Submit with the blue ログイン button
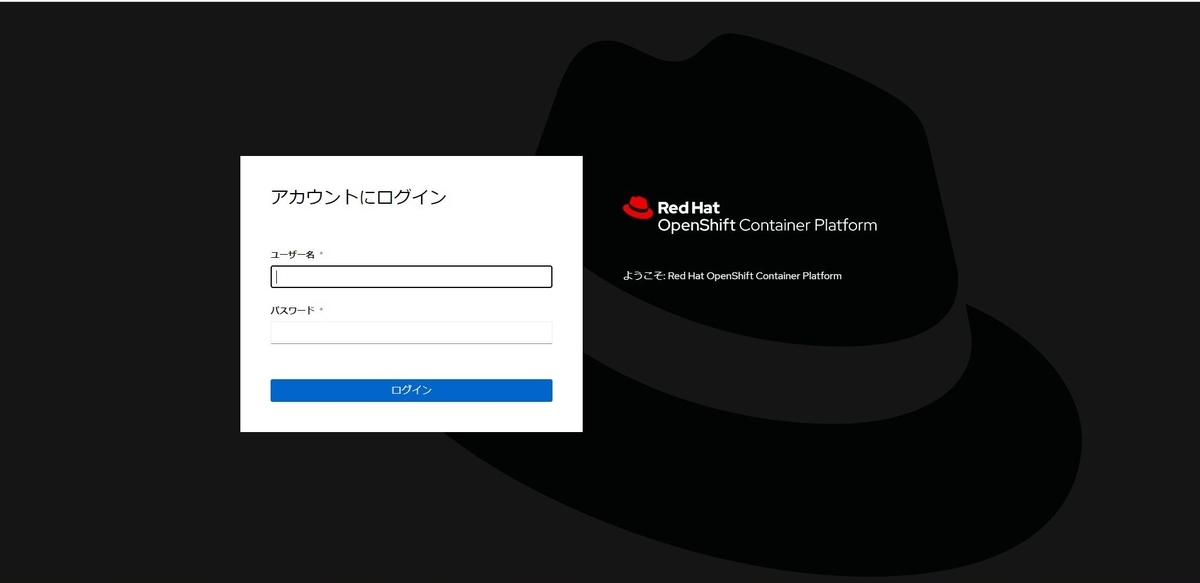The image size is (1200, 583). coord(411,390)
